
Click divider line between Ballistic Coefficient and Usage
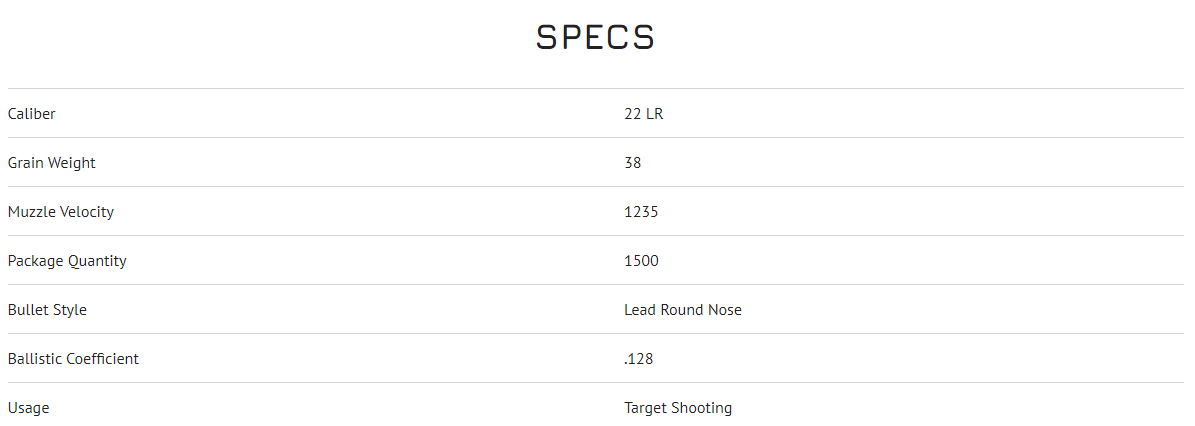(x=595, y=382)
